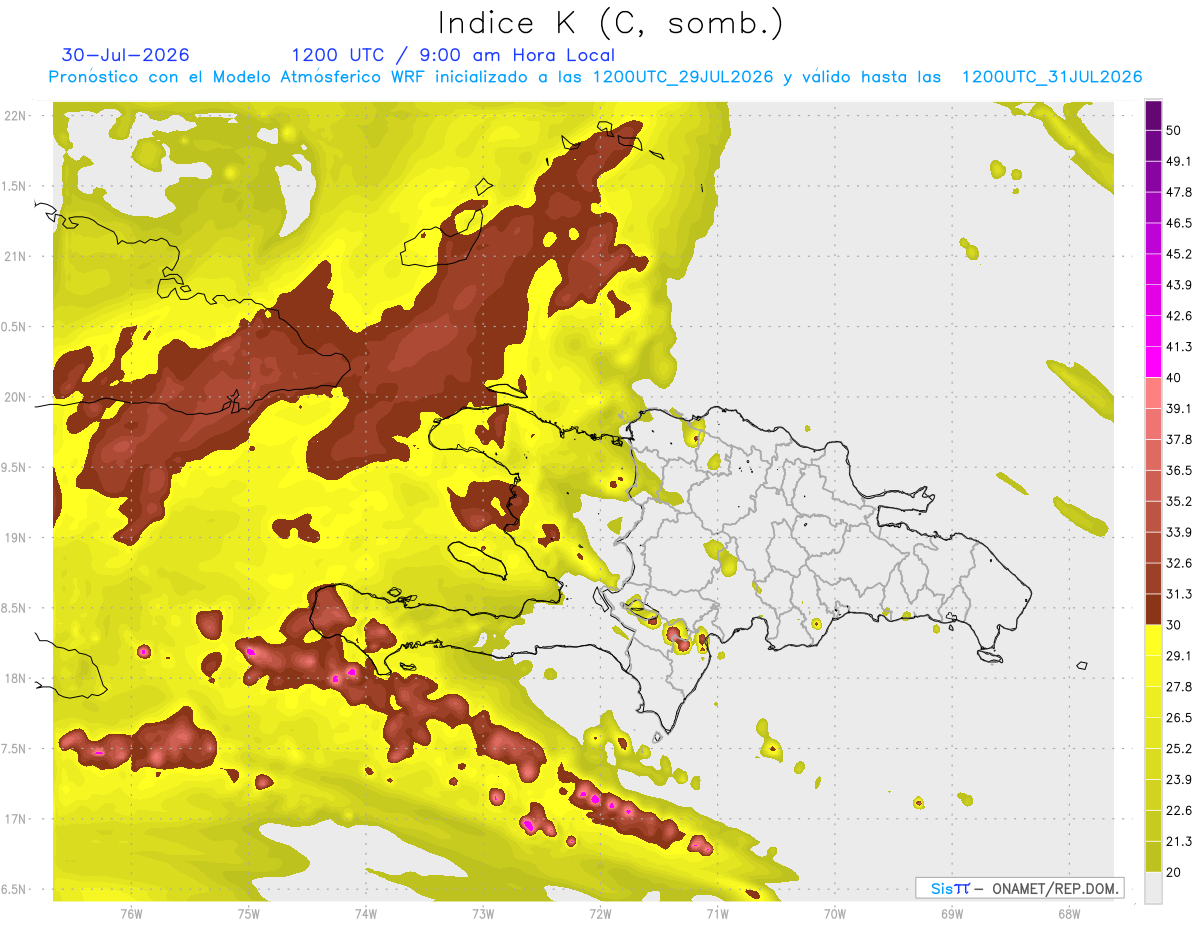Click the dark purple swatch above the 50 label

pyautogui.click(x=1153, y=116)
